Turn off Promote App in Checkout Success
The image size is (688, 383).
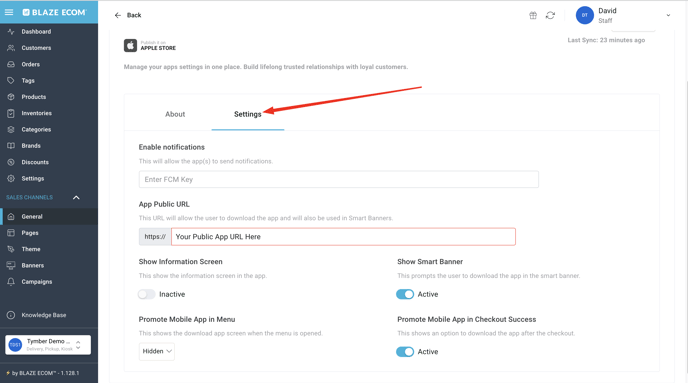click(x=405, y=351)
